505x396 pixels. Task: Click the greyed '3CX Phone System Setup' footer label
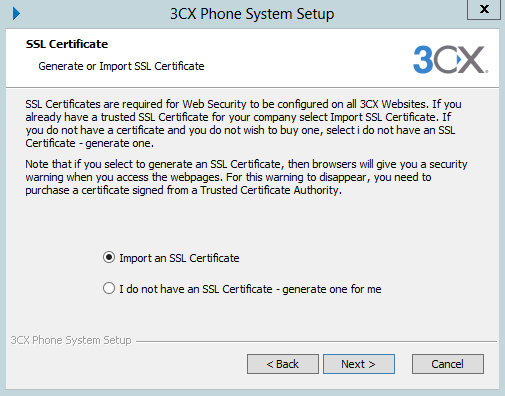pyautogui.click(x=71, y=340)
